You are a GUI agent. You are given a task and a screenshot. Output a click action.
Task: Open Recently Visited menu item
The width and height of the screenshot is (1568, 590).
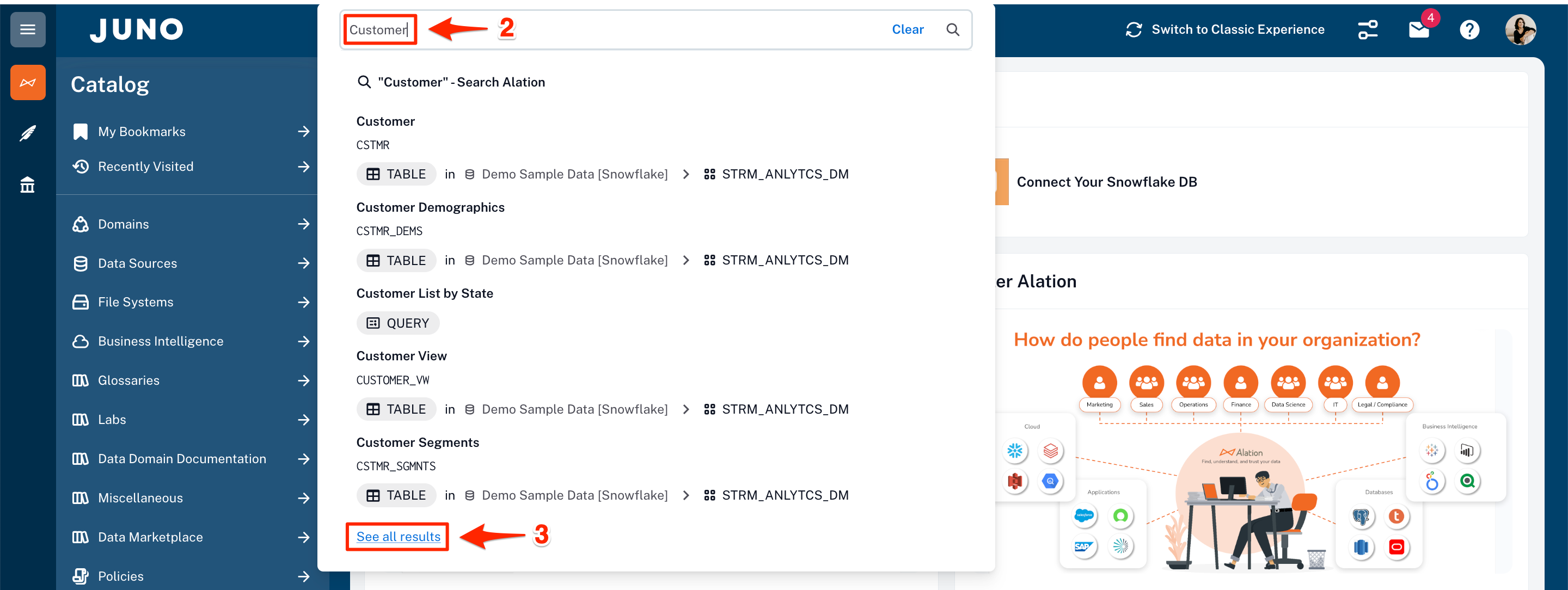145,167
